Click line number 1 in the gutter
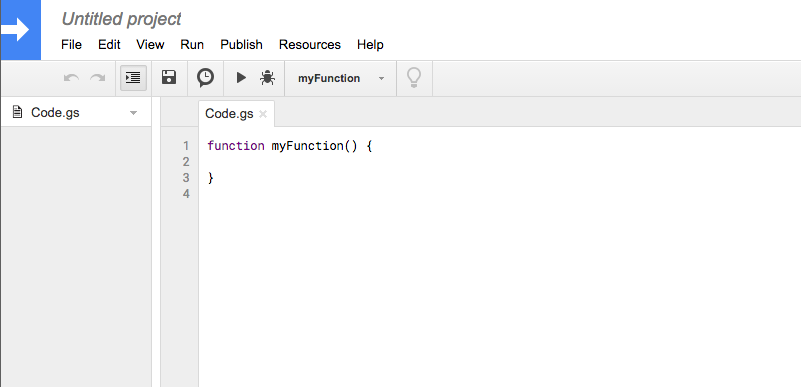 point(186,146)
